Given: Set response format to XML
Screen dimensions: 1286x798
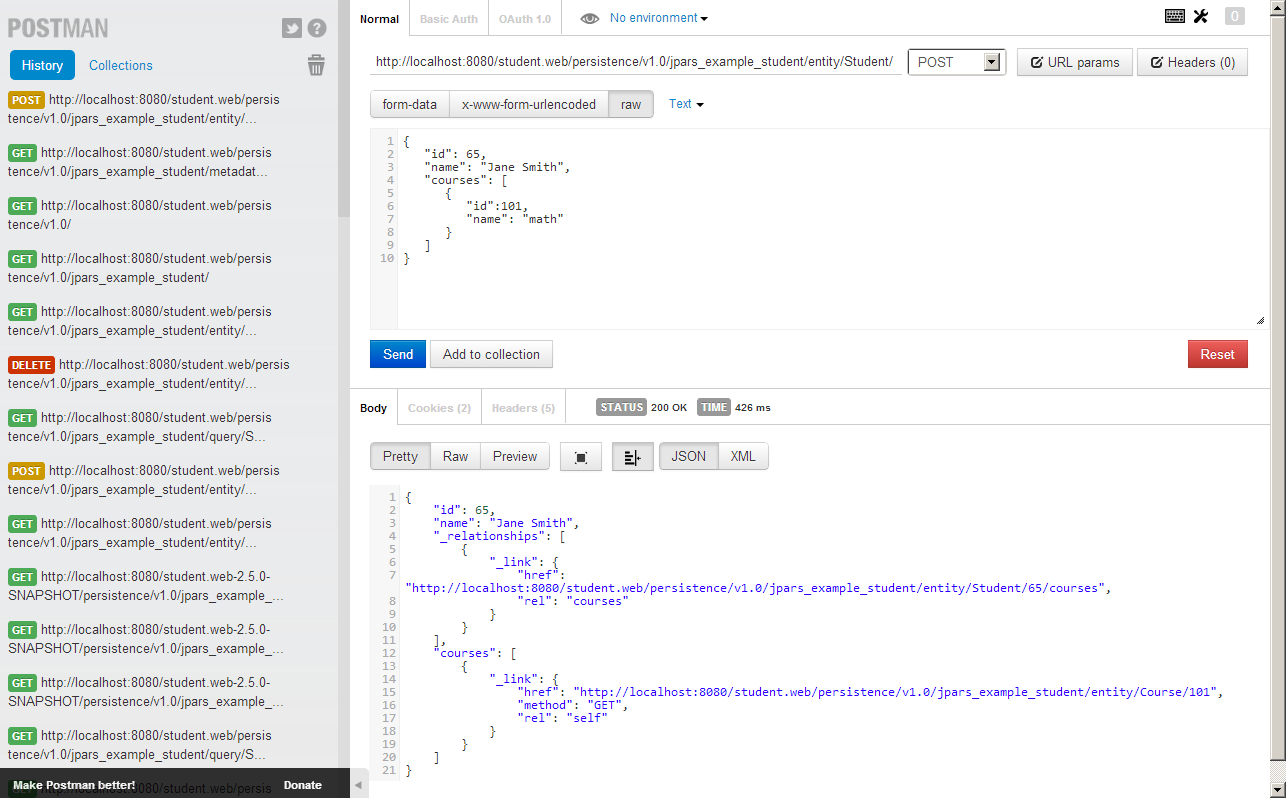Looking at the screenshot, I should tap(743, 456).
